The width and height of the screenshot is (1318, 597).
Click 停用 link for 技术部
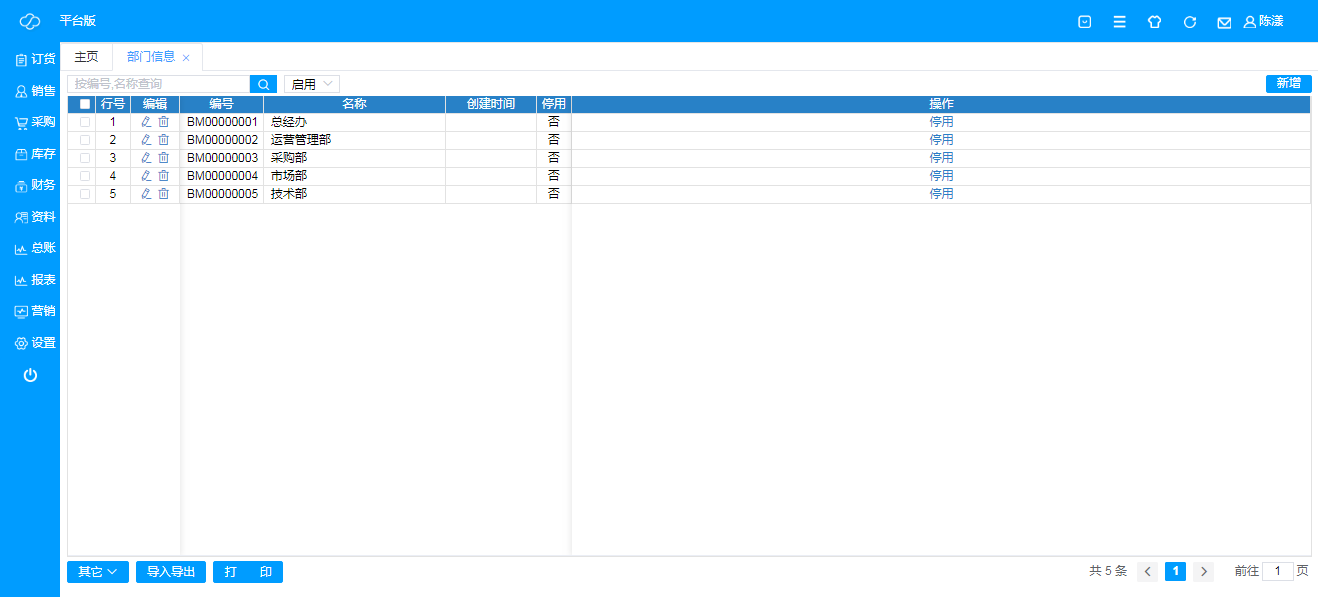941,194
